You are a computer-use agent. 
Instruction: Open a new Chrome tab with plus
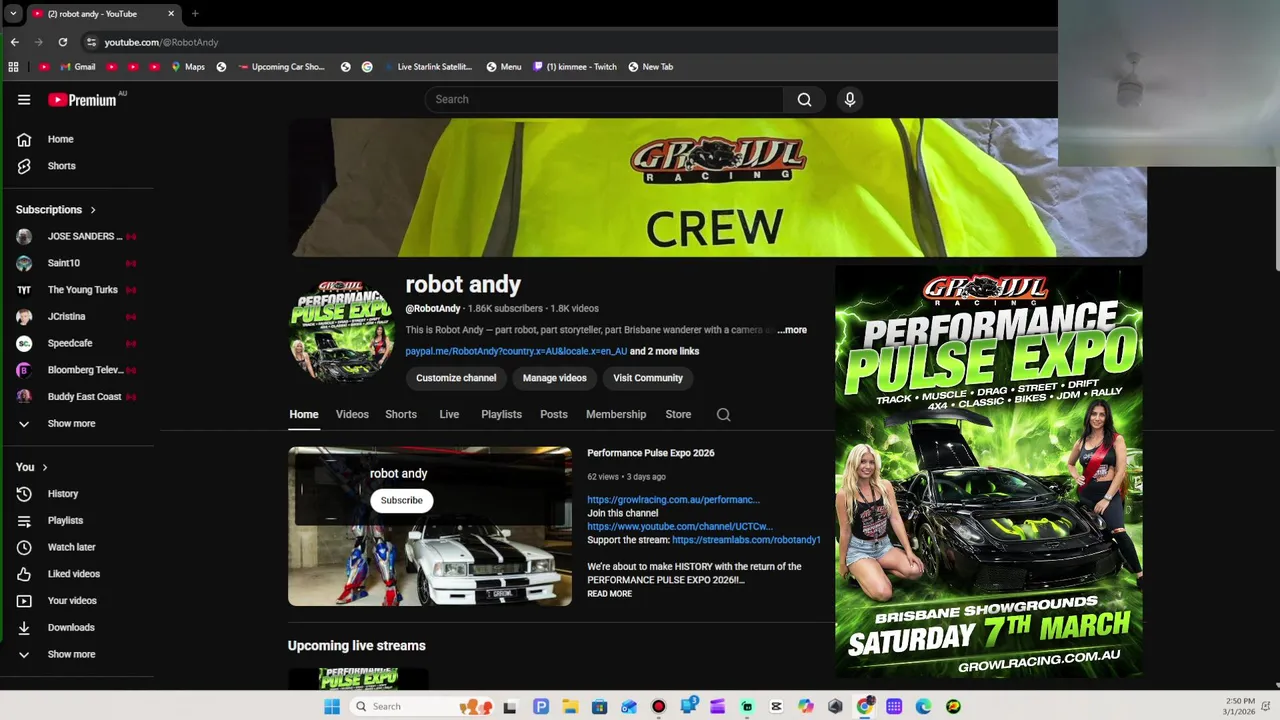coord(195,14)
